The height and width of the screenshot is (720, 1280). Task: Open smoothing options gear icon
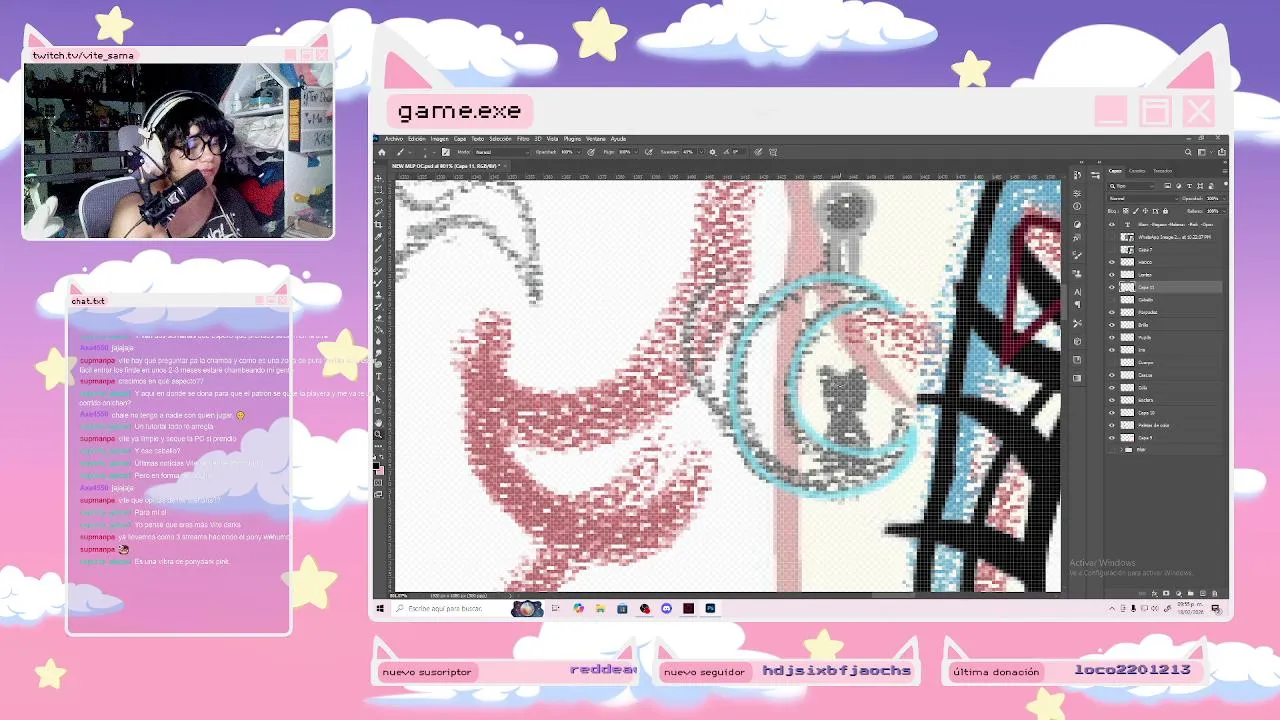[x=713, y=152]
